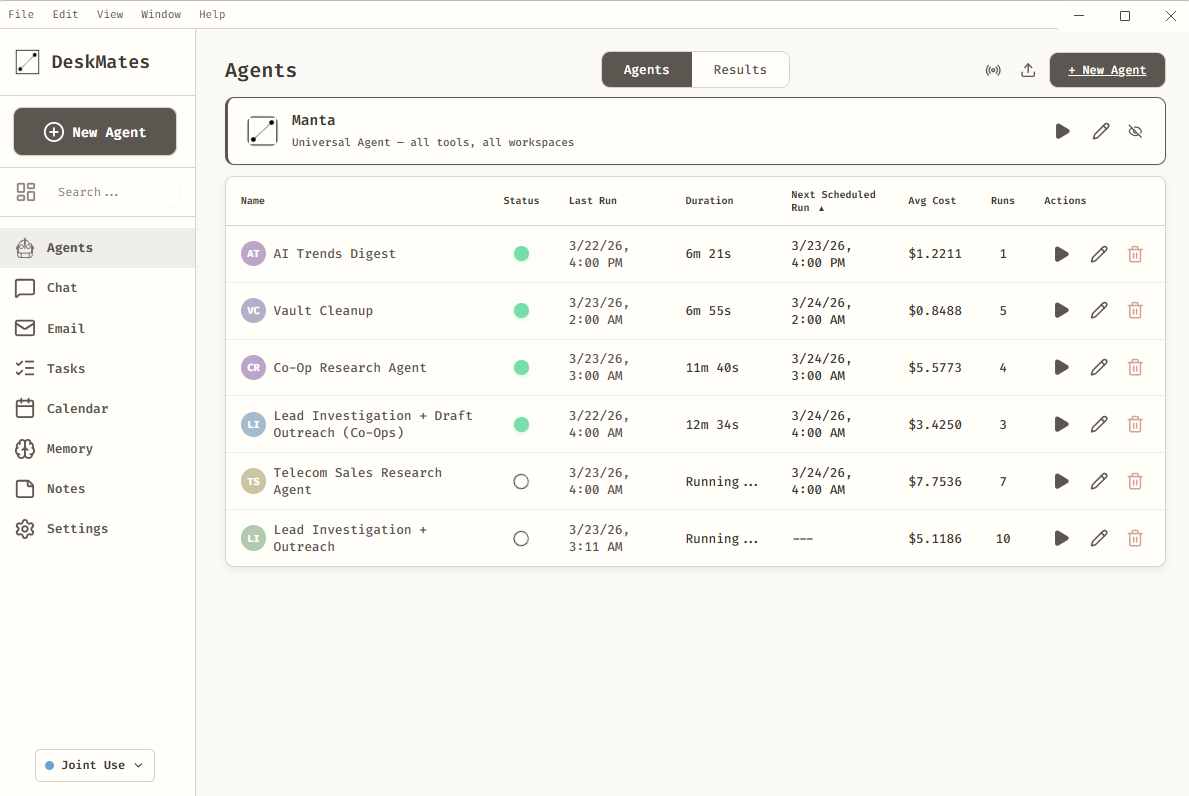Delete Lead Investigation + Outreach agent
Image resolution: width=1189 pixels, height=796 pixels.
(1135, 538)
